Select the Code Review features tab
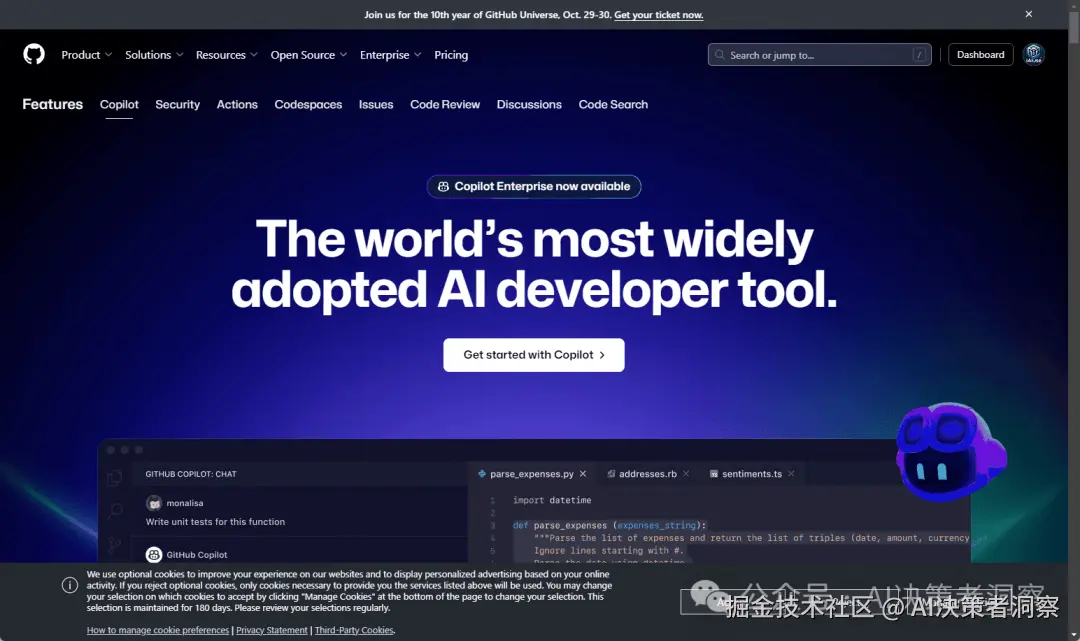This screenshot has width=1080, height=641. (x=445, y=105)
